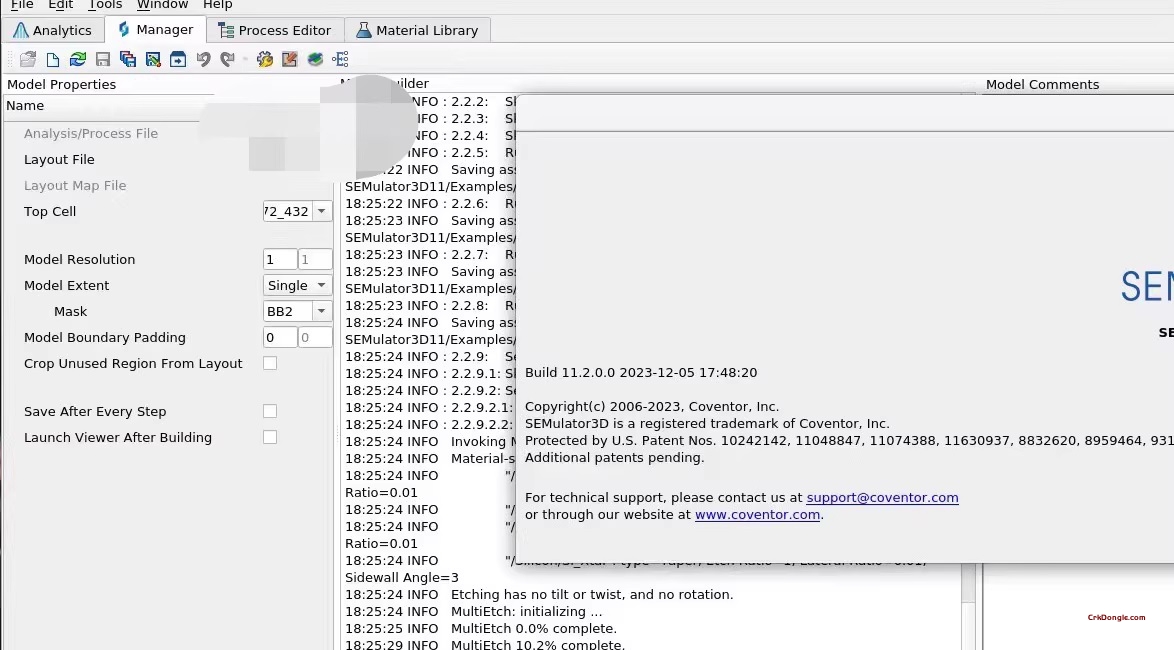Open the settings gear tool
Screen dimensions: 1174x650
[x=264, y=59]
